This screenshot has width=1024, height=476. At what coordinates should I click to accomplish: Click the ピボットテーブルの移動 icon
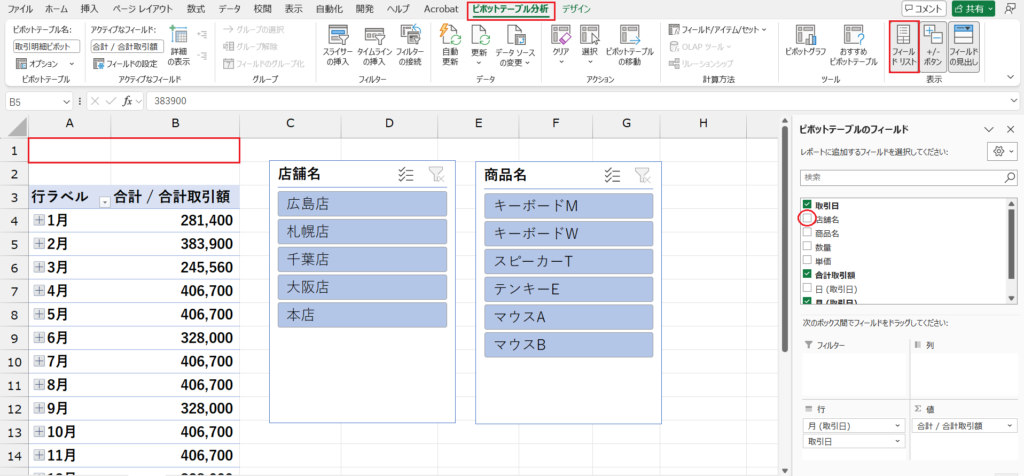pyautogui.click(x=631, y=42)
